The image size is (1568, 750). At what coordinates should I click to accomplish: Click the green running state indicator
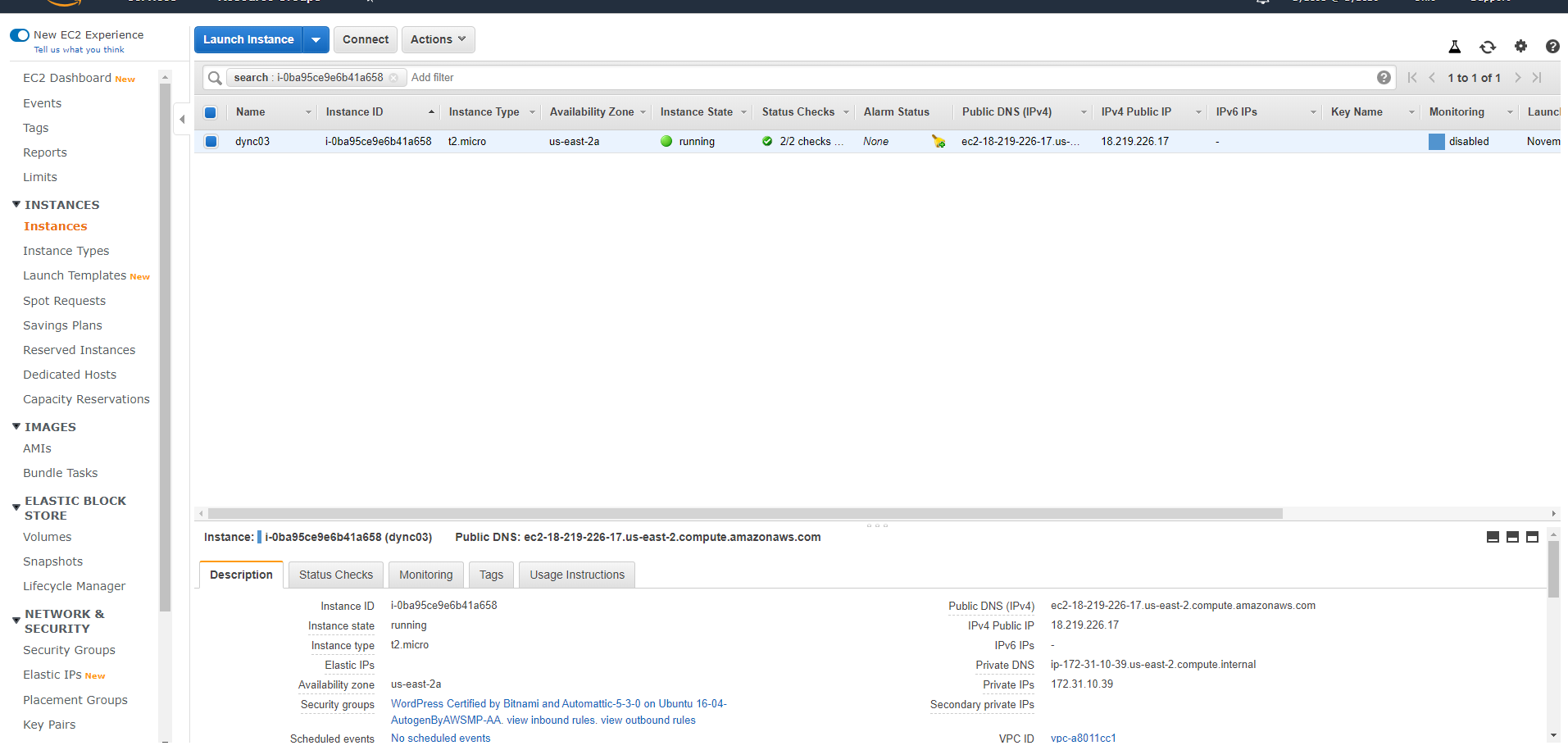(666, 142)
